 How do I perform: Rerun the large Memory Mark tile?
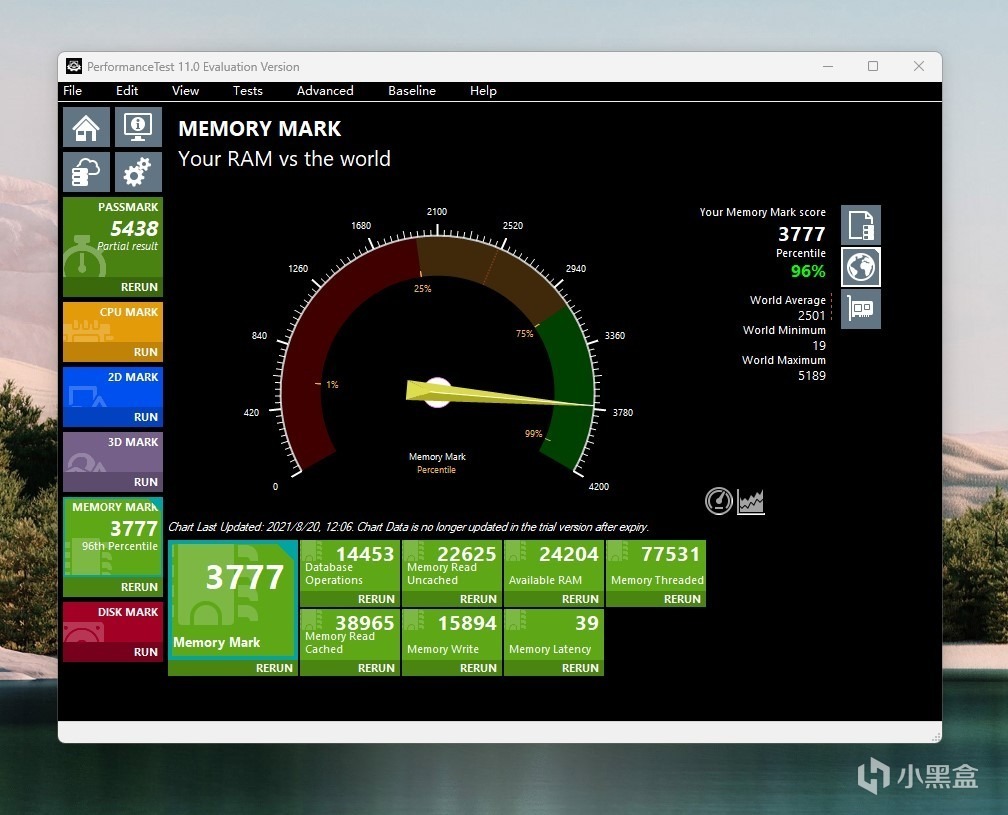coord(274,668)
